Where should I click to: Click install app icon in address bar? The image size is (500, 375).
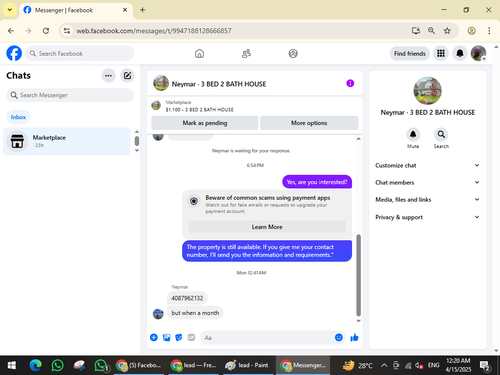(x=416, y=31)
